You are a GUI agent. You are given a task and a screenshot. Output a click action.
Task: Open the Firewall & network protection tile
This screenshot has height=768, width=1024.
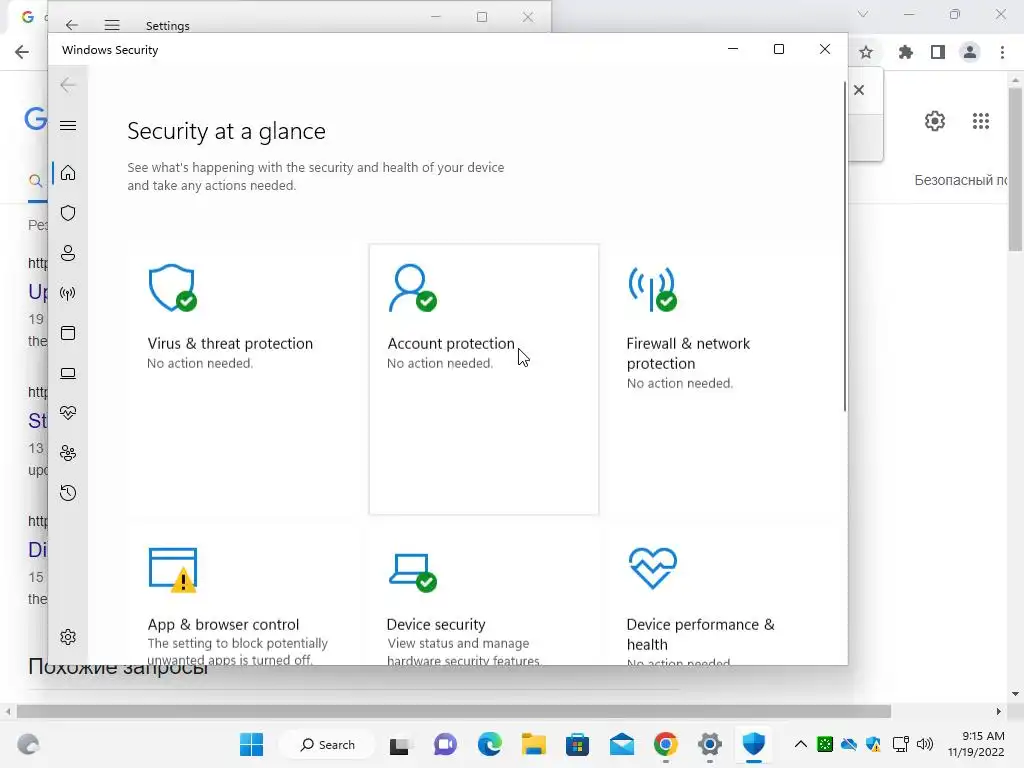point(724,379)
